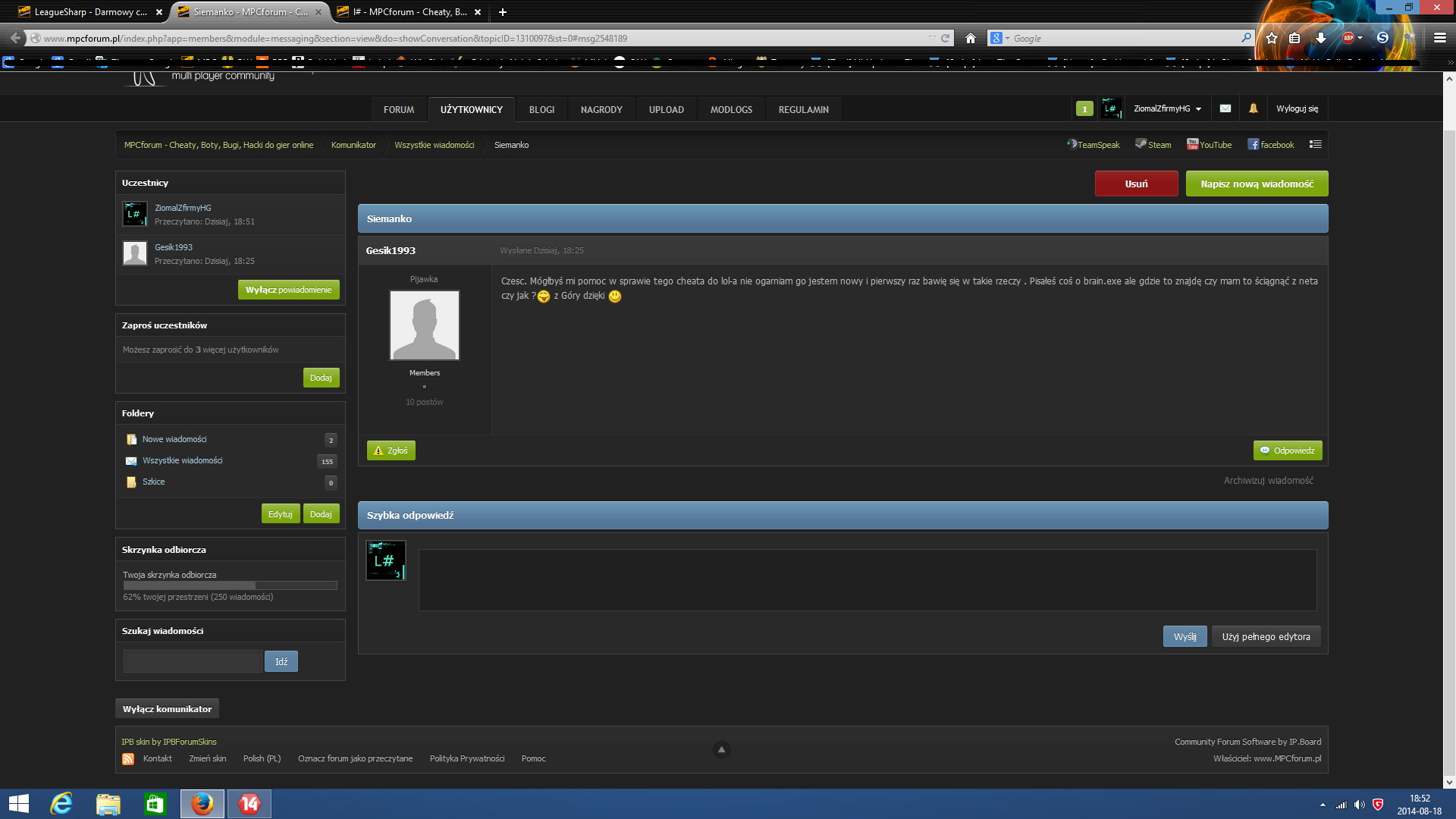The width and height of the screenshot is (1456, 819).
Task: Delete conversation with Usuń button
Action: (1136, 184)
